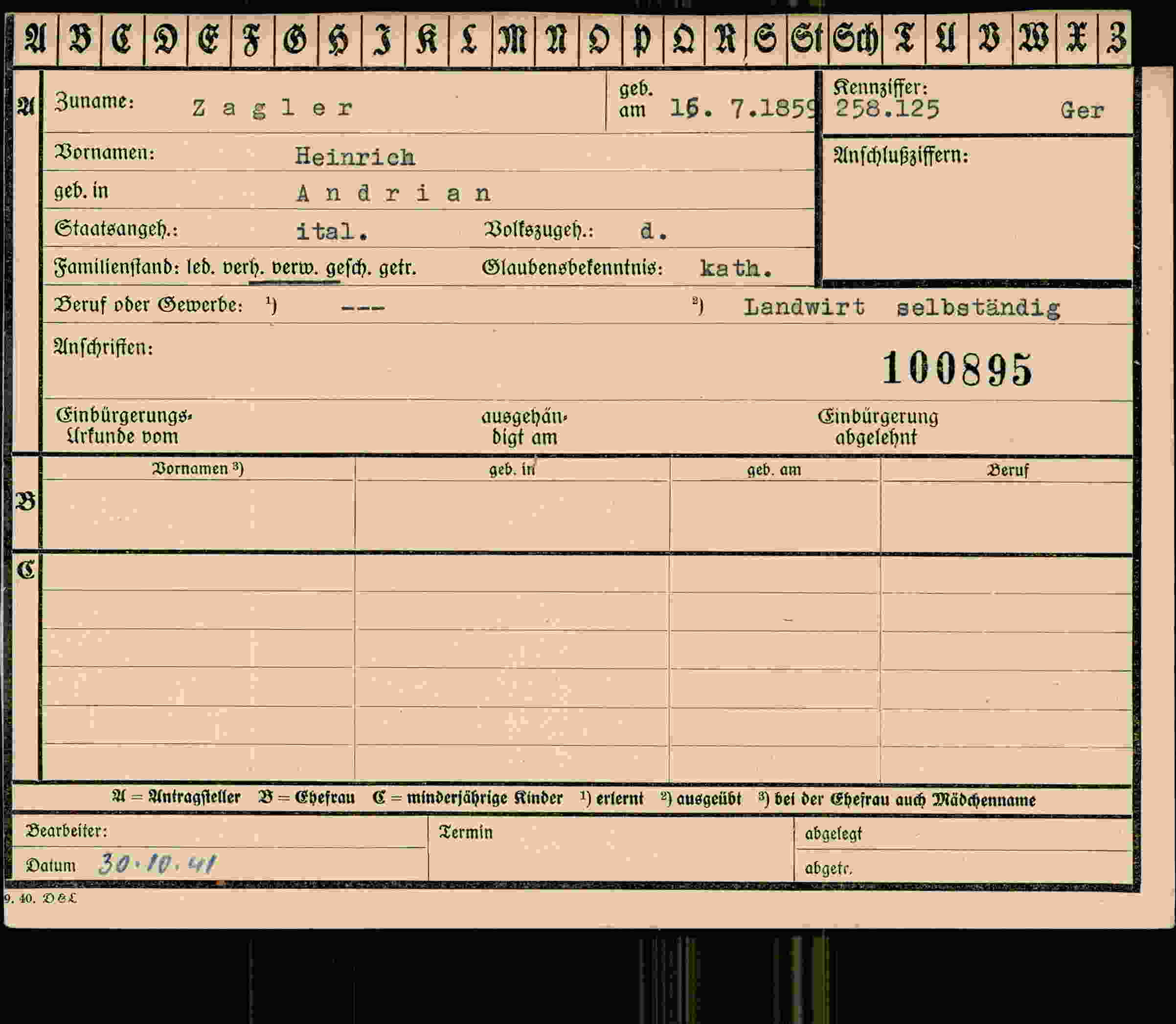
Task: Click the 'abgetr.' label
Action: [828, 868]
